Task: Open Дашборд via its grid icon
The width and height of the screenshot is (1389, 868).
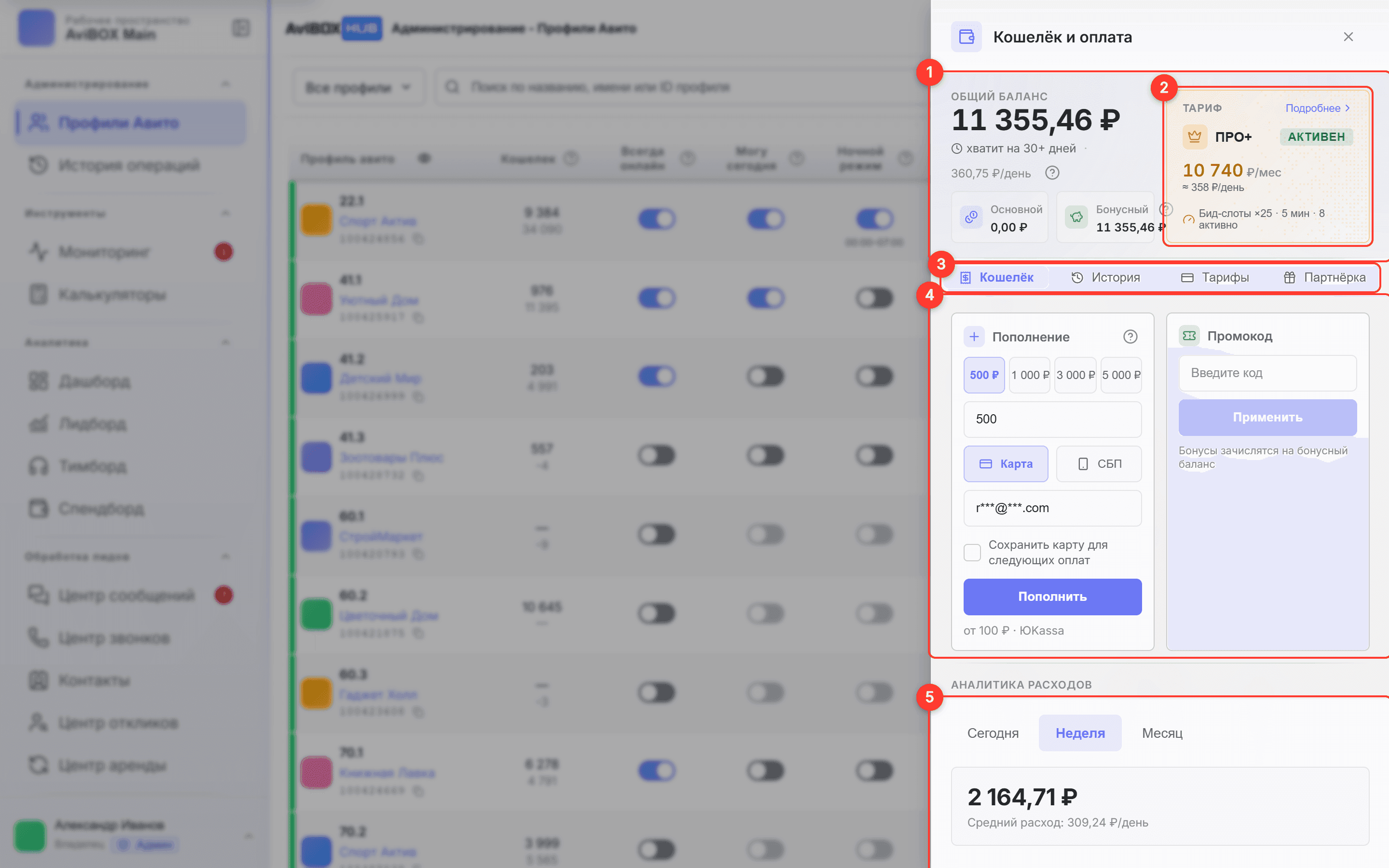Action: (39, 381)
